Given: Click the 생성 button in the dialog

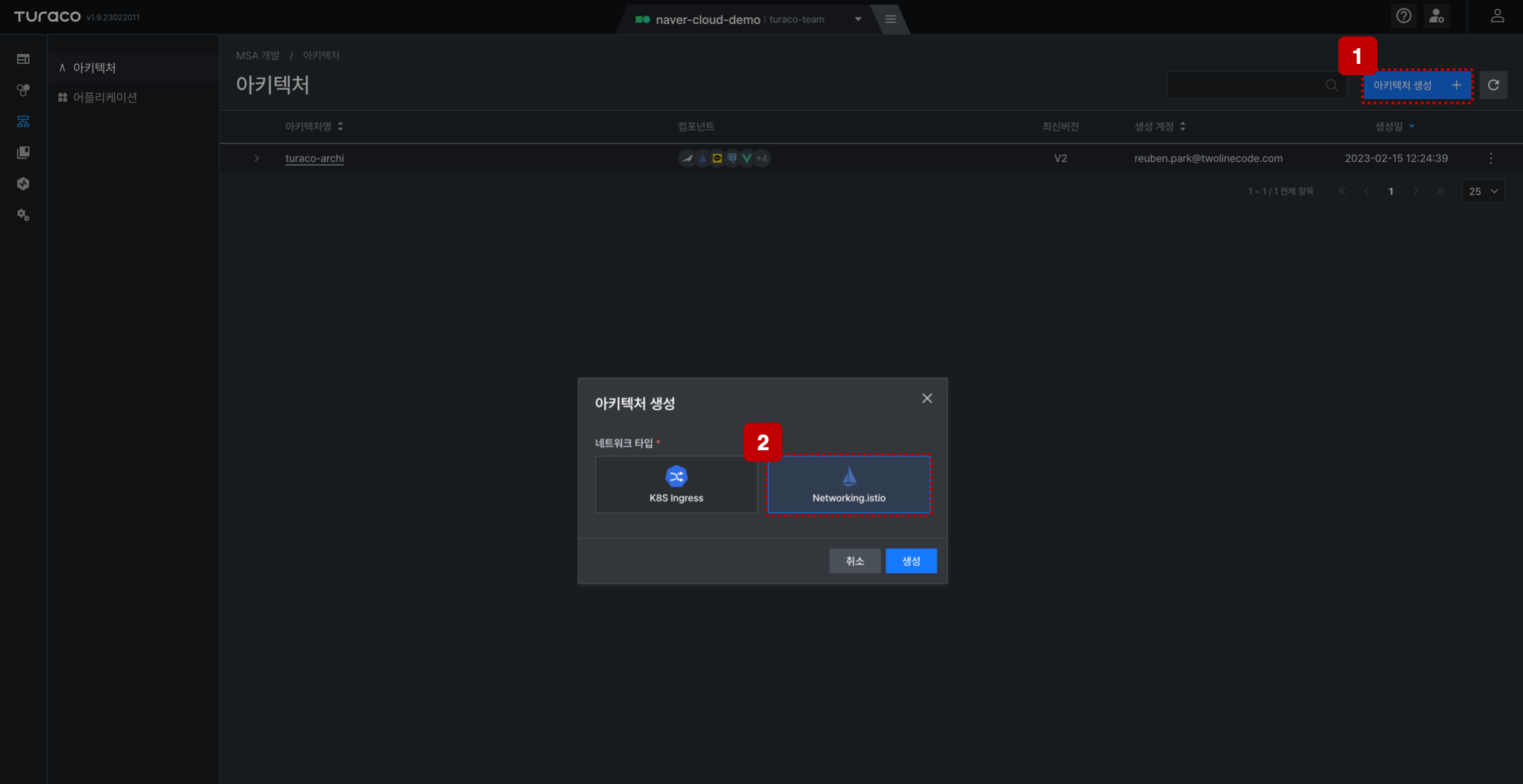Looking at the screenshot, I should tap(911, 561).
